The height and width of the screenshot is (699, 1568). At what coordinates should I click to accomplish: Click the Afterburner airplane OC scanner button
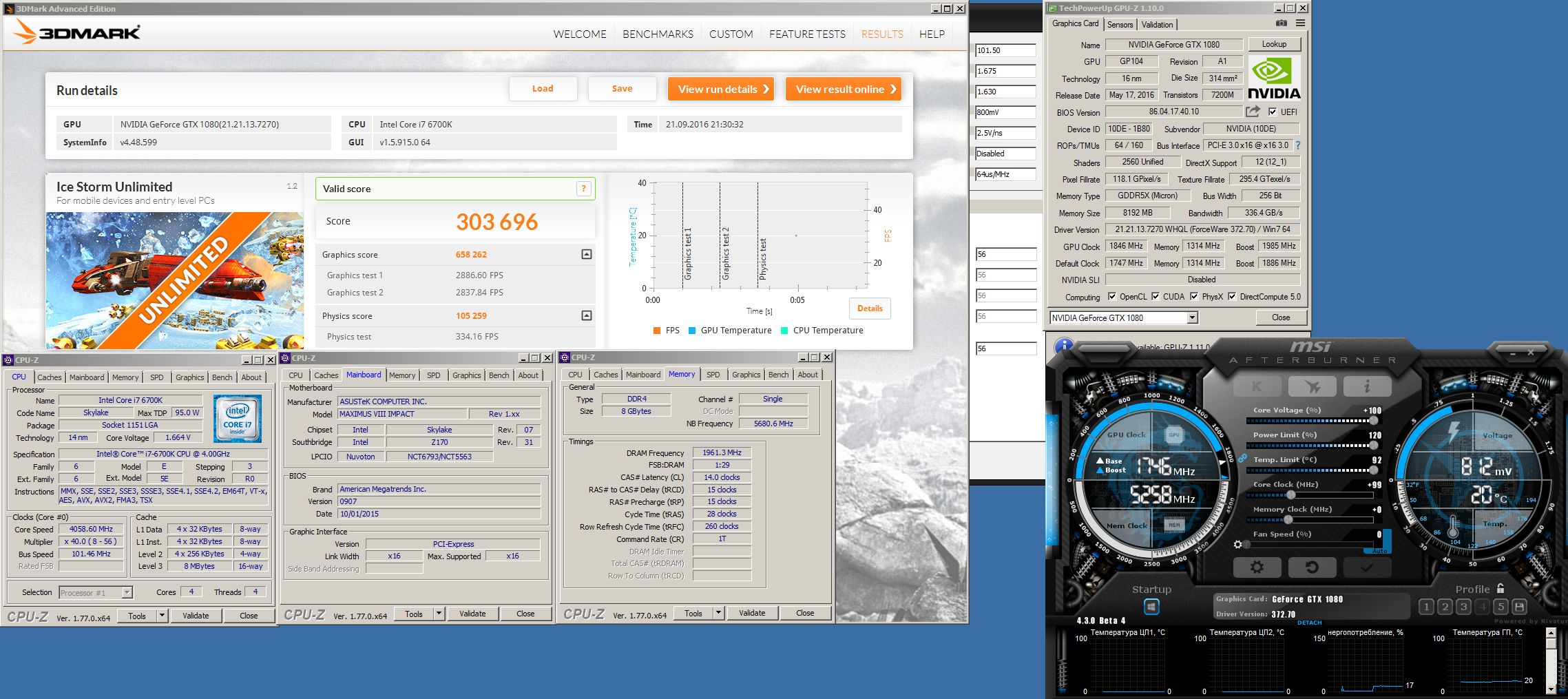1312,386
